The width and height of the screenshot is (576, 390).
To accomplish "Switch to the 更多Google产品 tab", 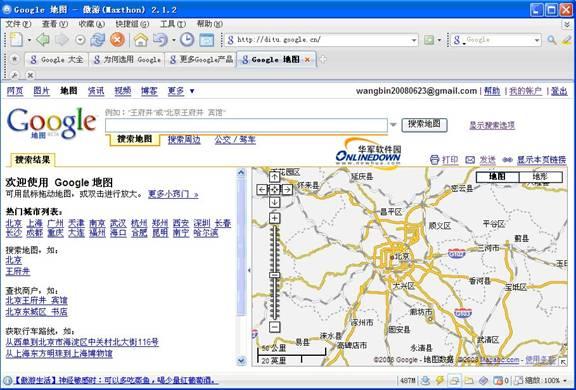I will (201, 59).
